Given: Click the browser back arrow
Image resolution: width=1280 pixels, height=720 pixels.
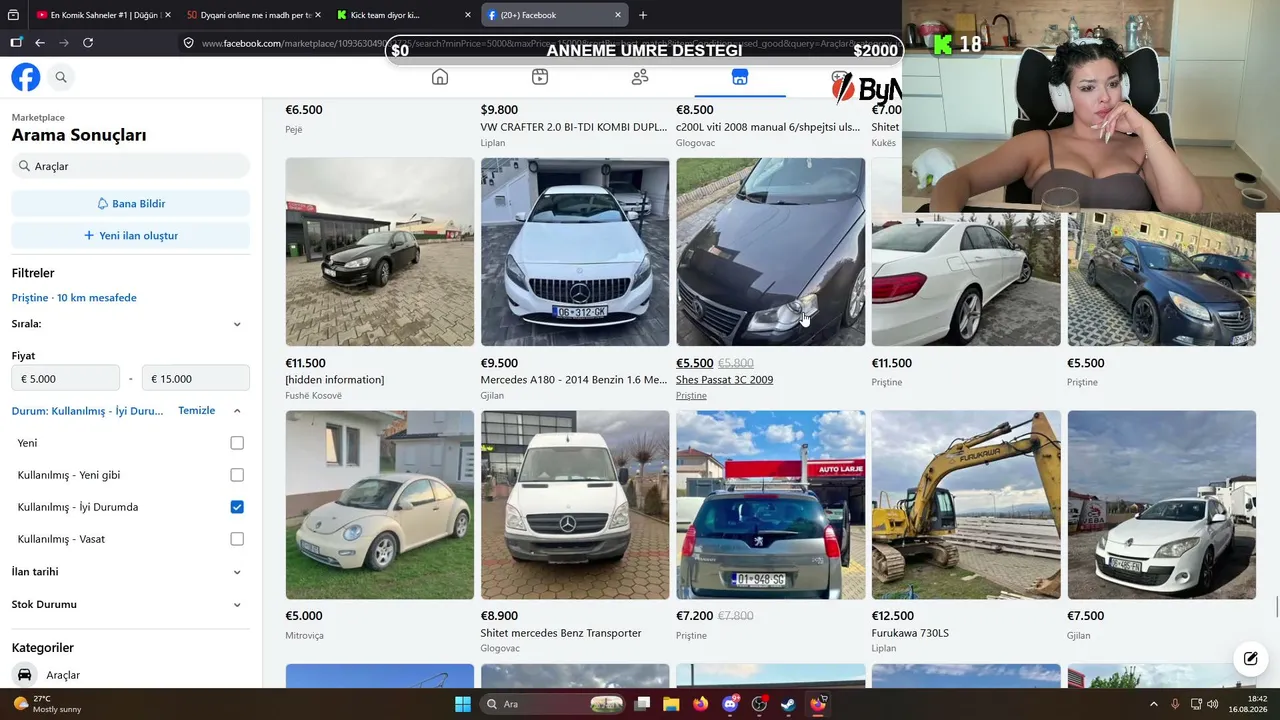Looking at the screenshot, I should pos(40,43).
